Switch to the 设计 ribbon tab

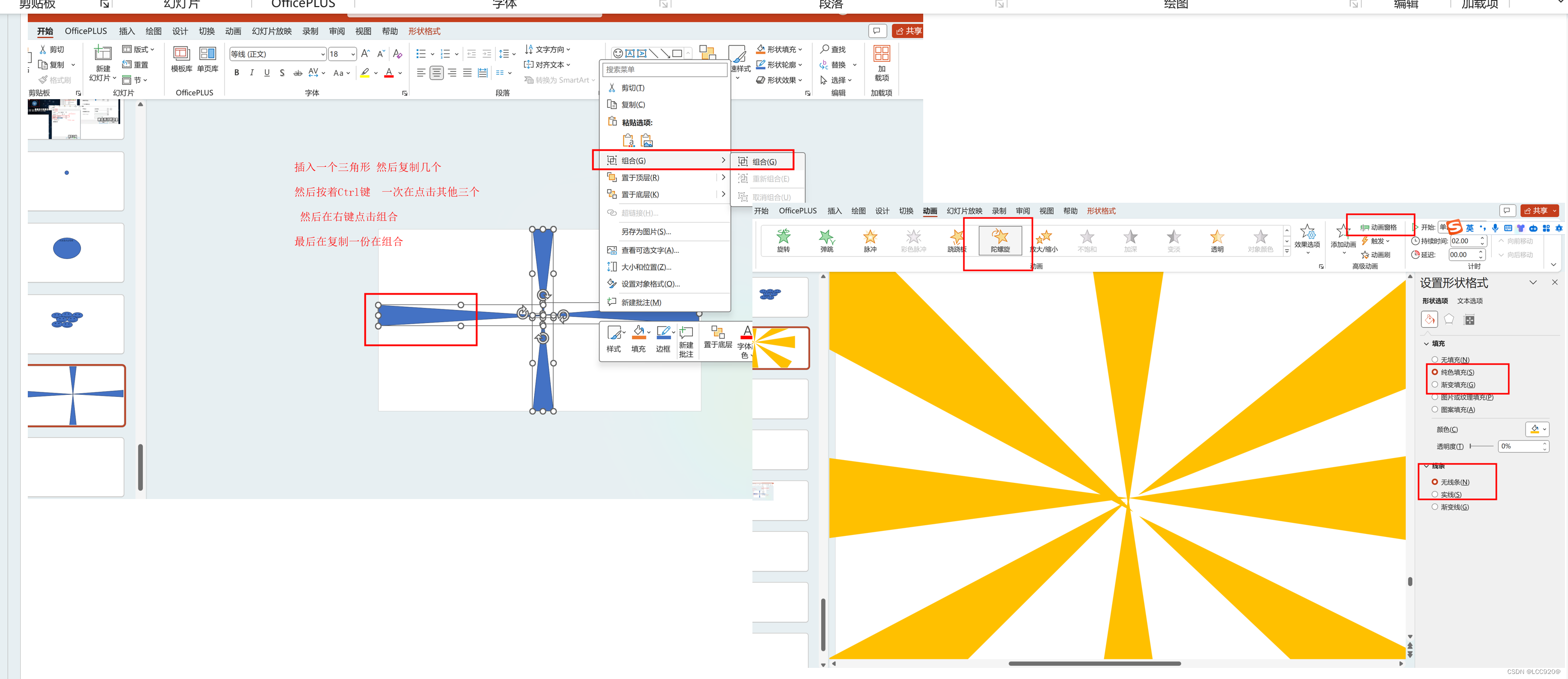point(179,31)
